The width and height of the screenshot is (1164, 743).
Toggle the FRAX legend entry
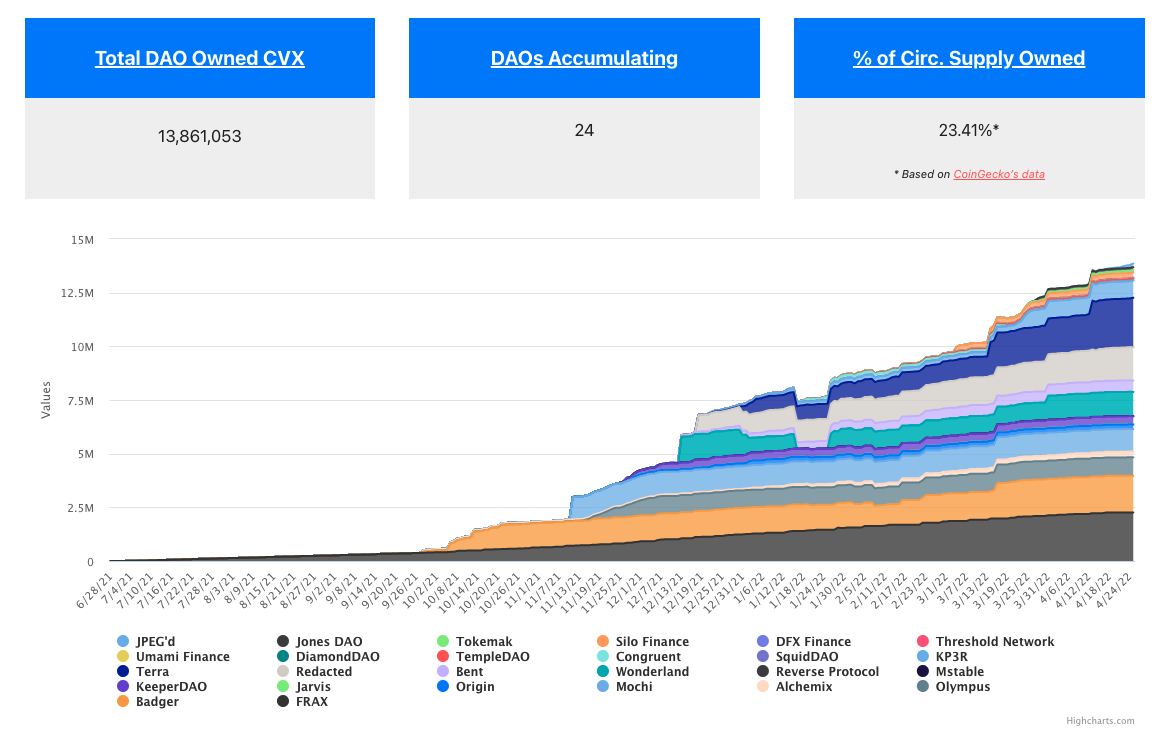pos(311,702)
